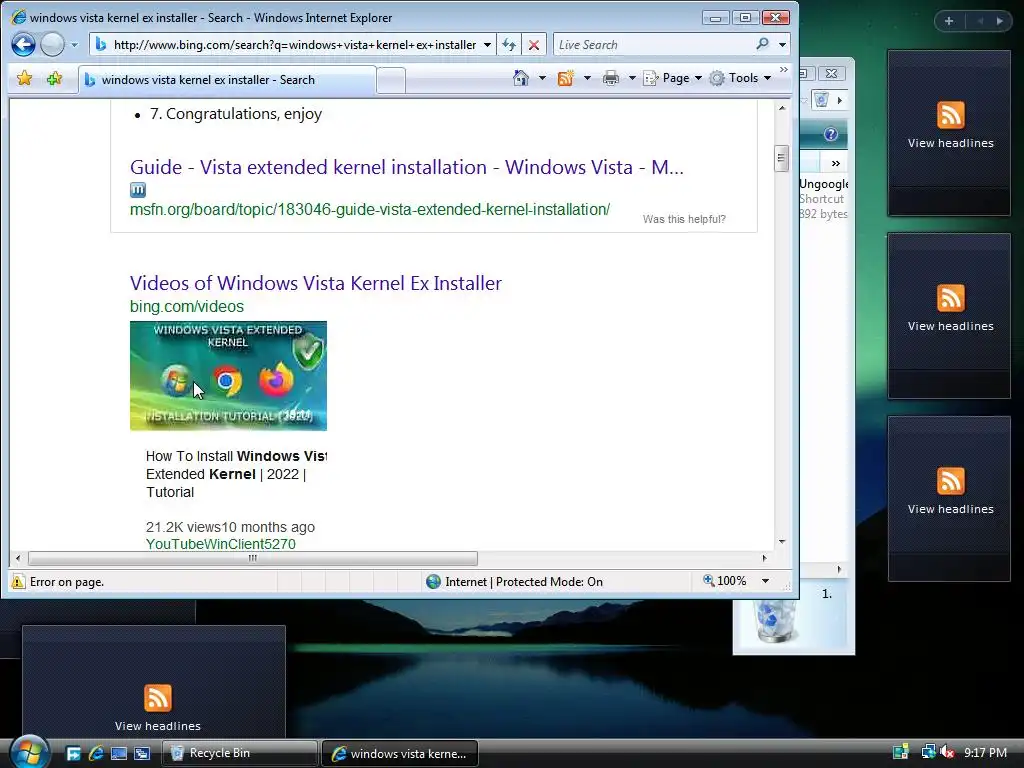The height and width of the screenshot is (768, 1024).
Task: Click the MSFN favicon under the guide title
Action: click(138, 190)
